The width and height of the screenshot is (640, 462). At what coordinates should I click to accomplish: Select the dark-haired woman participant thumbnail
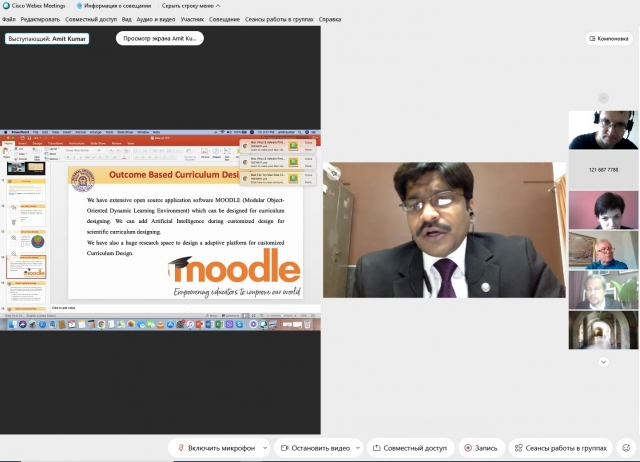(603, 210)
